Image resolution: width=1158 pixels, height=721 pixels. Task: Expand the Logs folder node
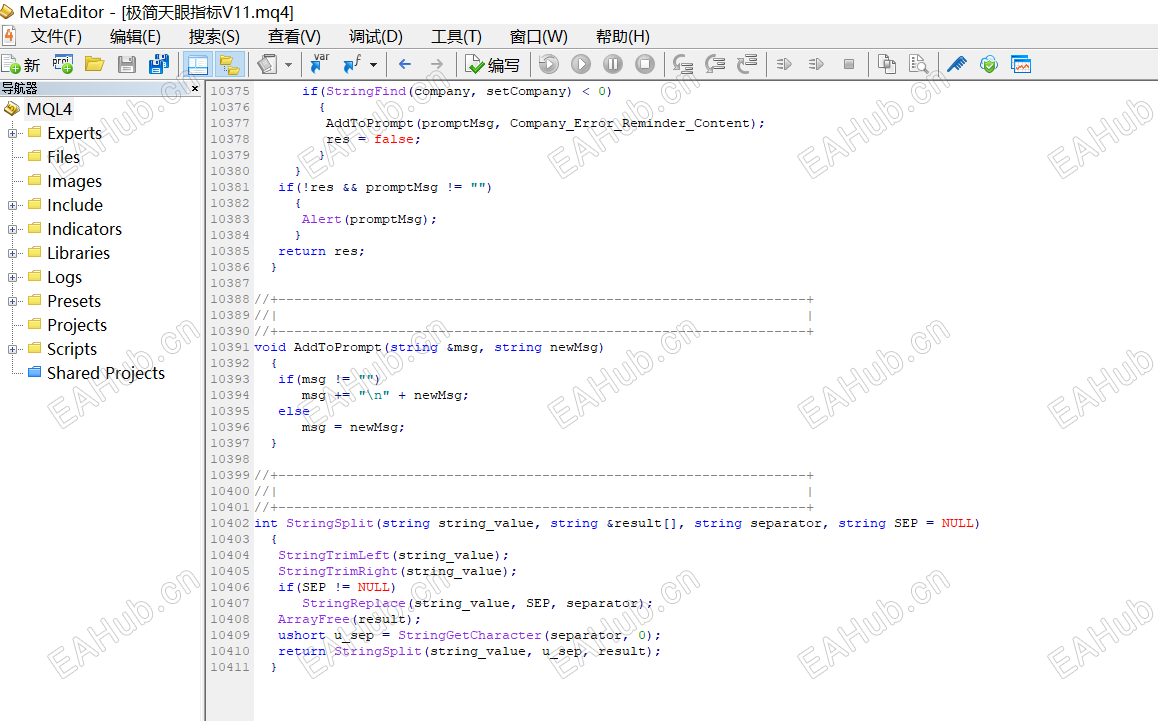point(12,278)
